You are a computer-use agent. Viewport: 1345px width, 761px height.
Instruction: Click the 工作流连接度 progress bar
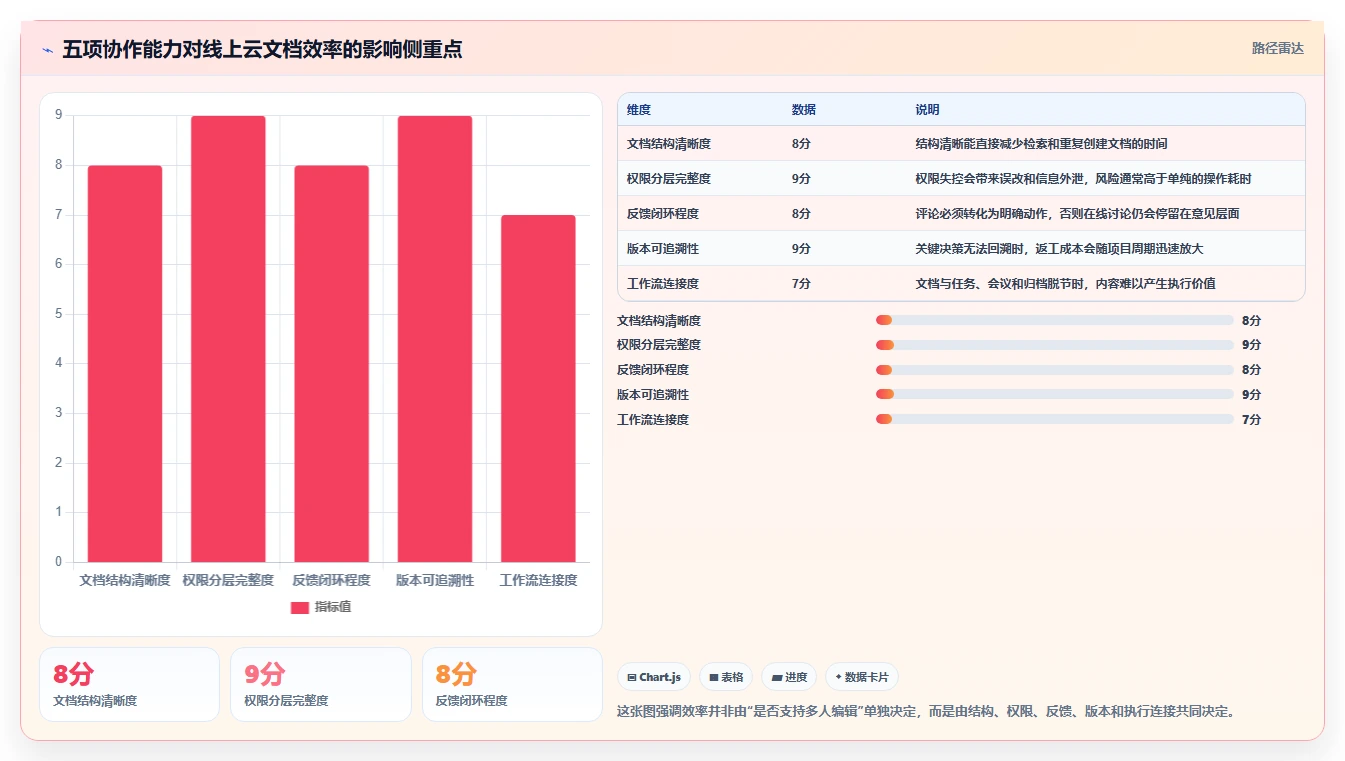point(1054,419)
